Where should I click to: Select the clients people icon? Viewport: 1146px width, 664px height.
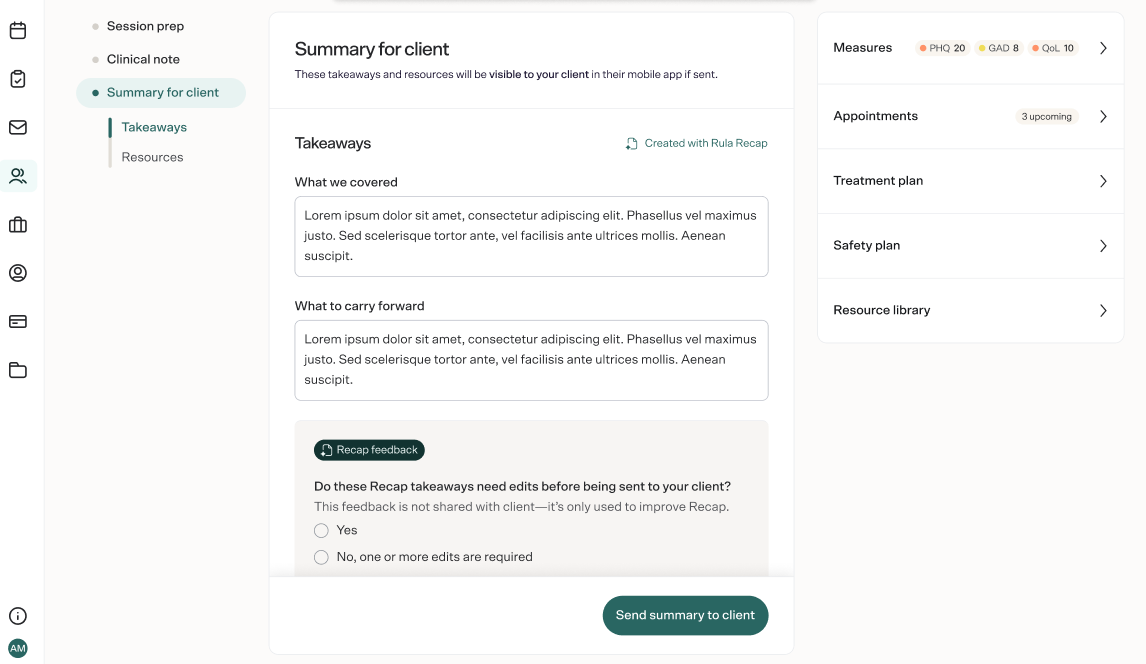pos(18,176)
